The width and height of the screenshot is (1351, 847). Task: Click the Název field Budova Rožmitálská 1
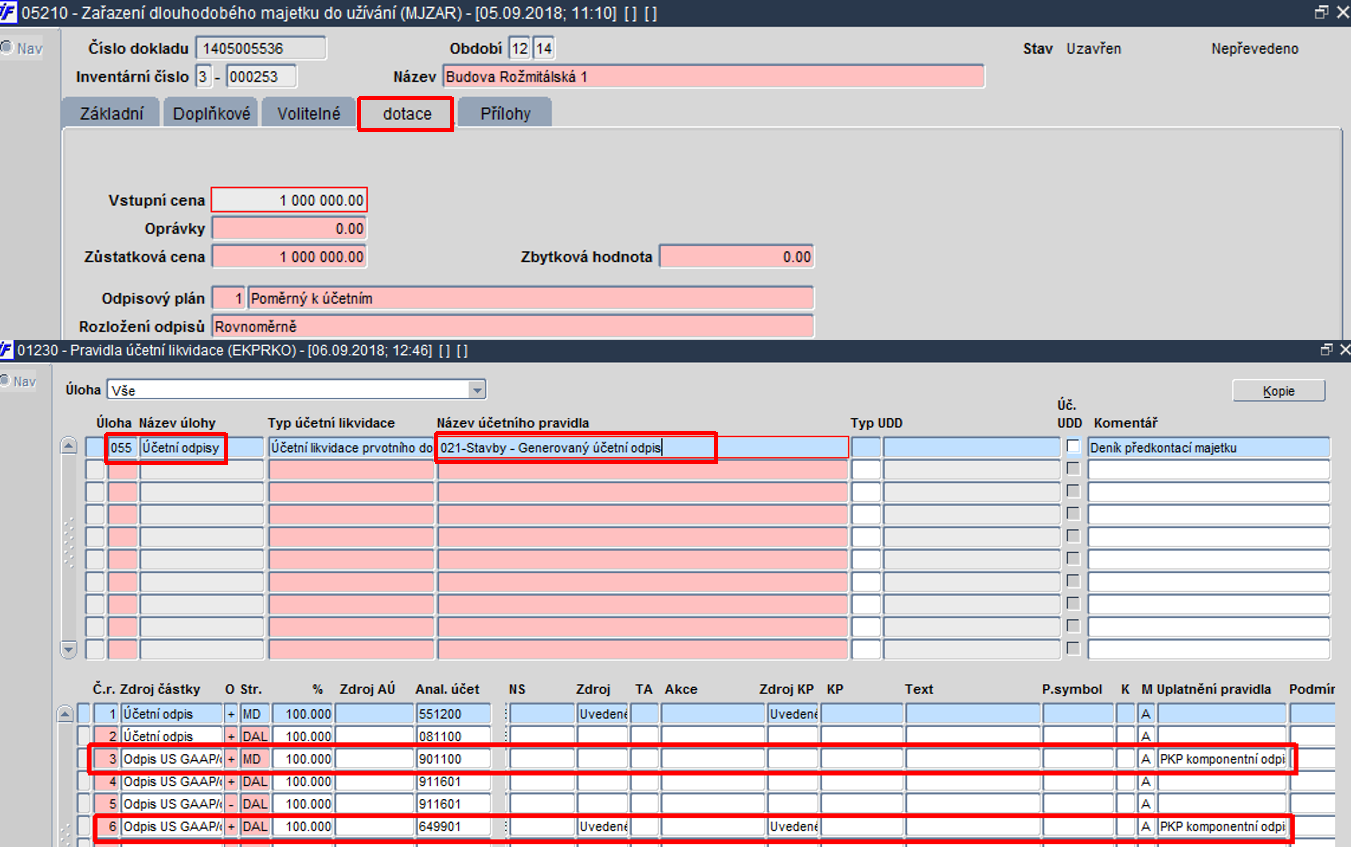coord(713,76)
